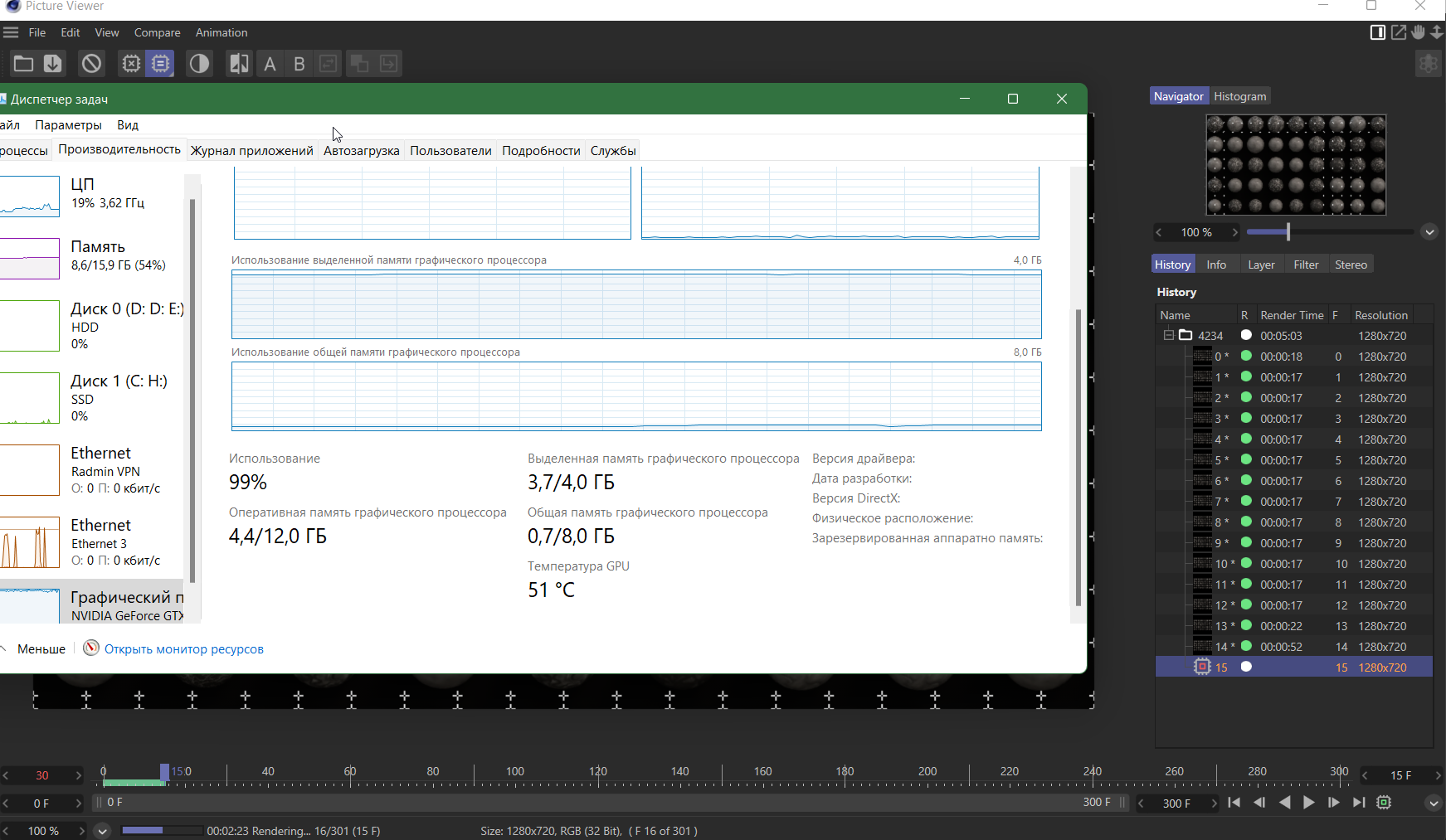The width and height of the screenshot is (1446, 840).
Task: Click the mirror-split compare icon in the toolbar
Action: tap(238, 63)
